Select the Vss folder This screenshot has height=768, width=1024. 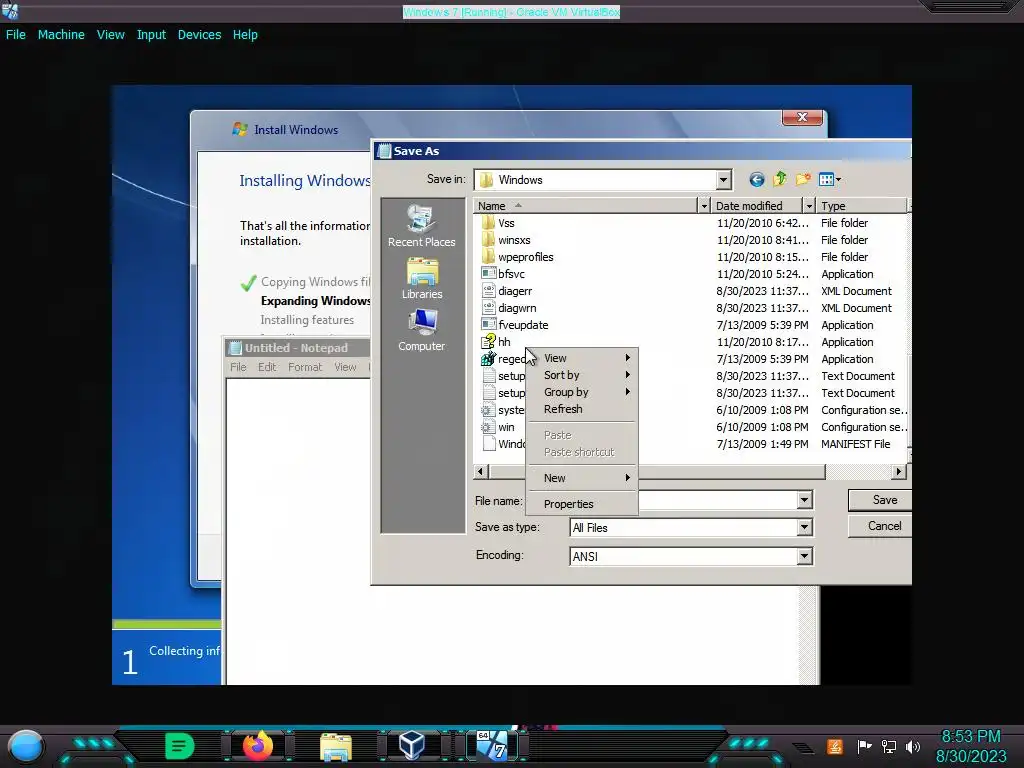(506, 223)
